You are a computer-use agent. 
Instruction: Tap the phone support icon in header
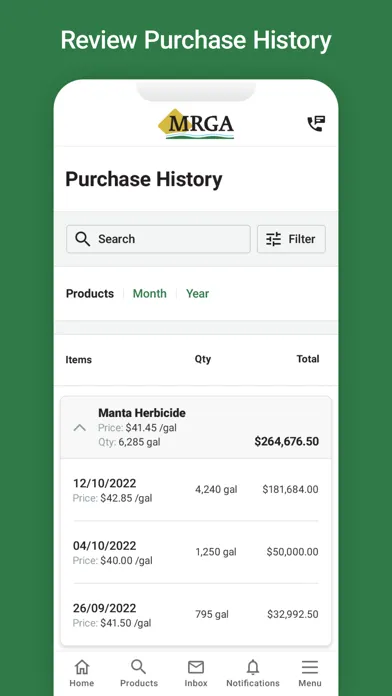[316, 124]
